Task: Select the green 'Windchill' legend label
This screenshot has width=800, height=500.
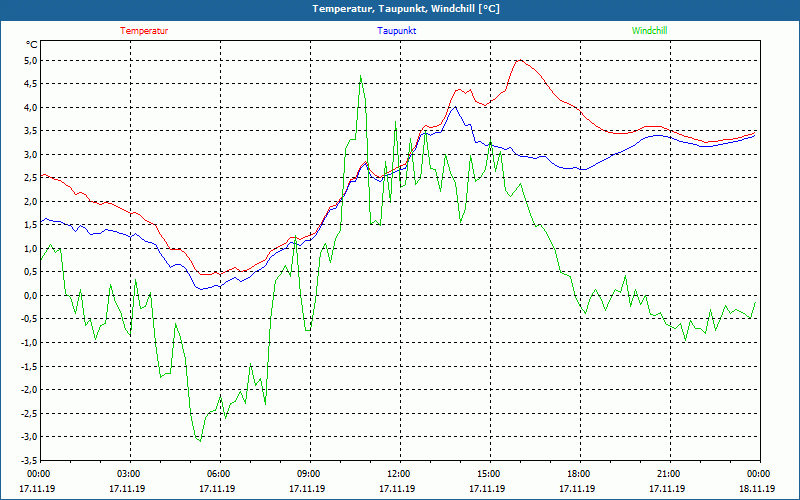Action: [x=649, y=31]
